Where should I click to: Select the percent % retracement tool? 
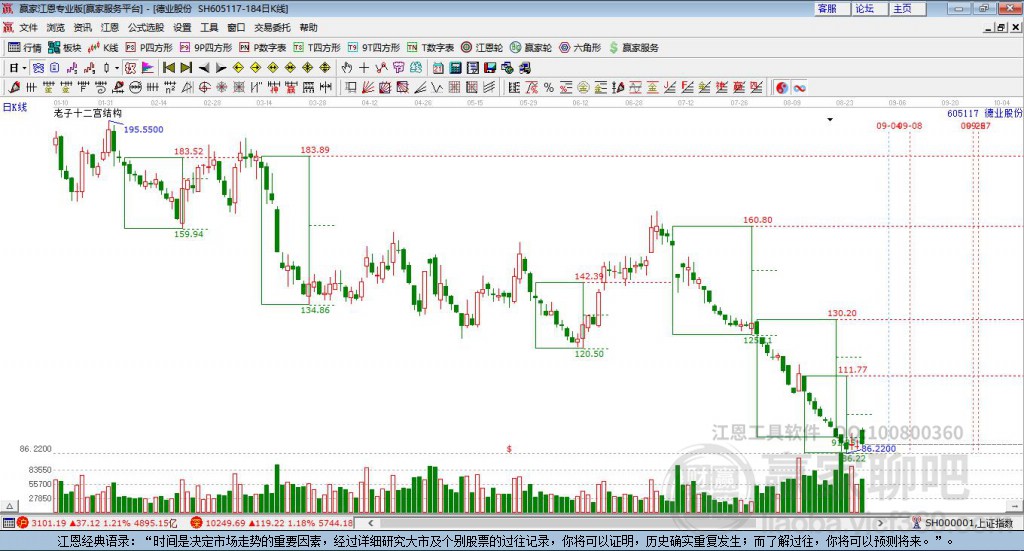pos(549,87)
